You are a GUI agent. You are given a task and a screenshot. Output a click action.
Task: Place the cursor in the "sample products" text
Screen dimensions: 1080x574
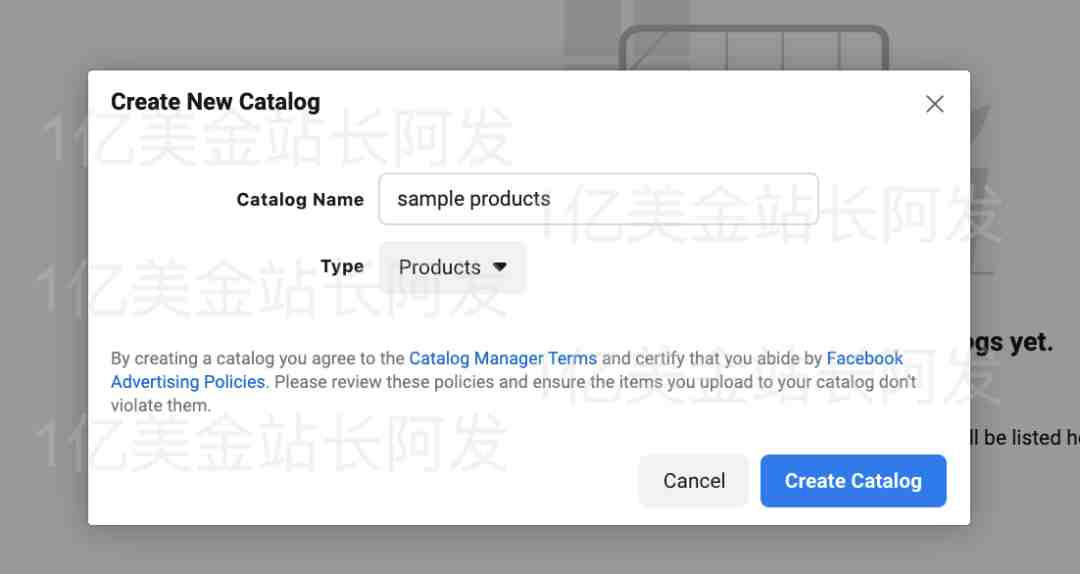pyautogui.click(x=474, y=198)
